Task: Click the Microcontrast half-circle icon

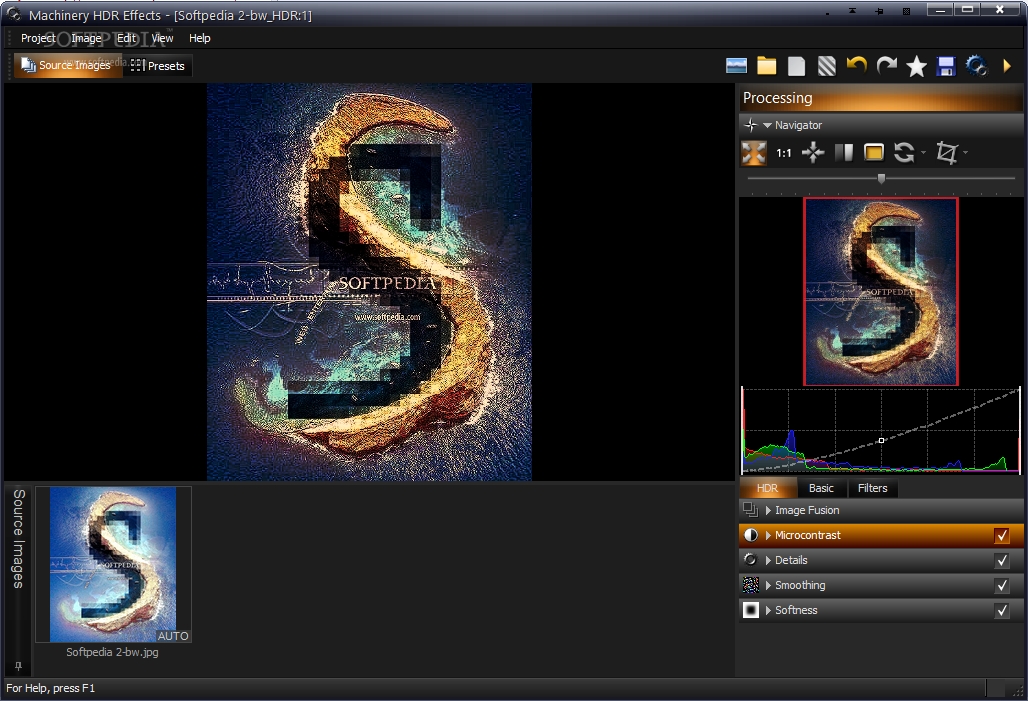Action: click(x=751, y=535)
